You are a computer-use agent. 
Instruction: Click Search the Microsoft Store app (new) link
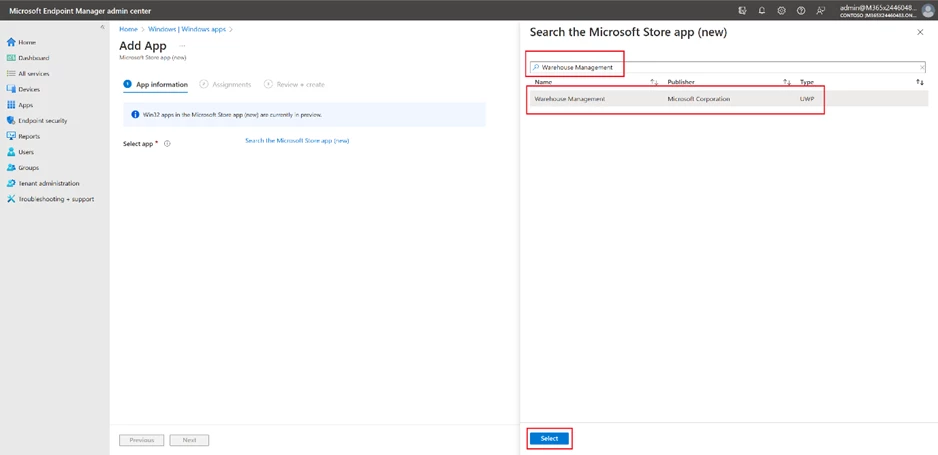[x=297, y=141]
